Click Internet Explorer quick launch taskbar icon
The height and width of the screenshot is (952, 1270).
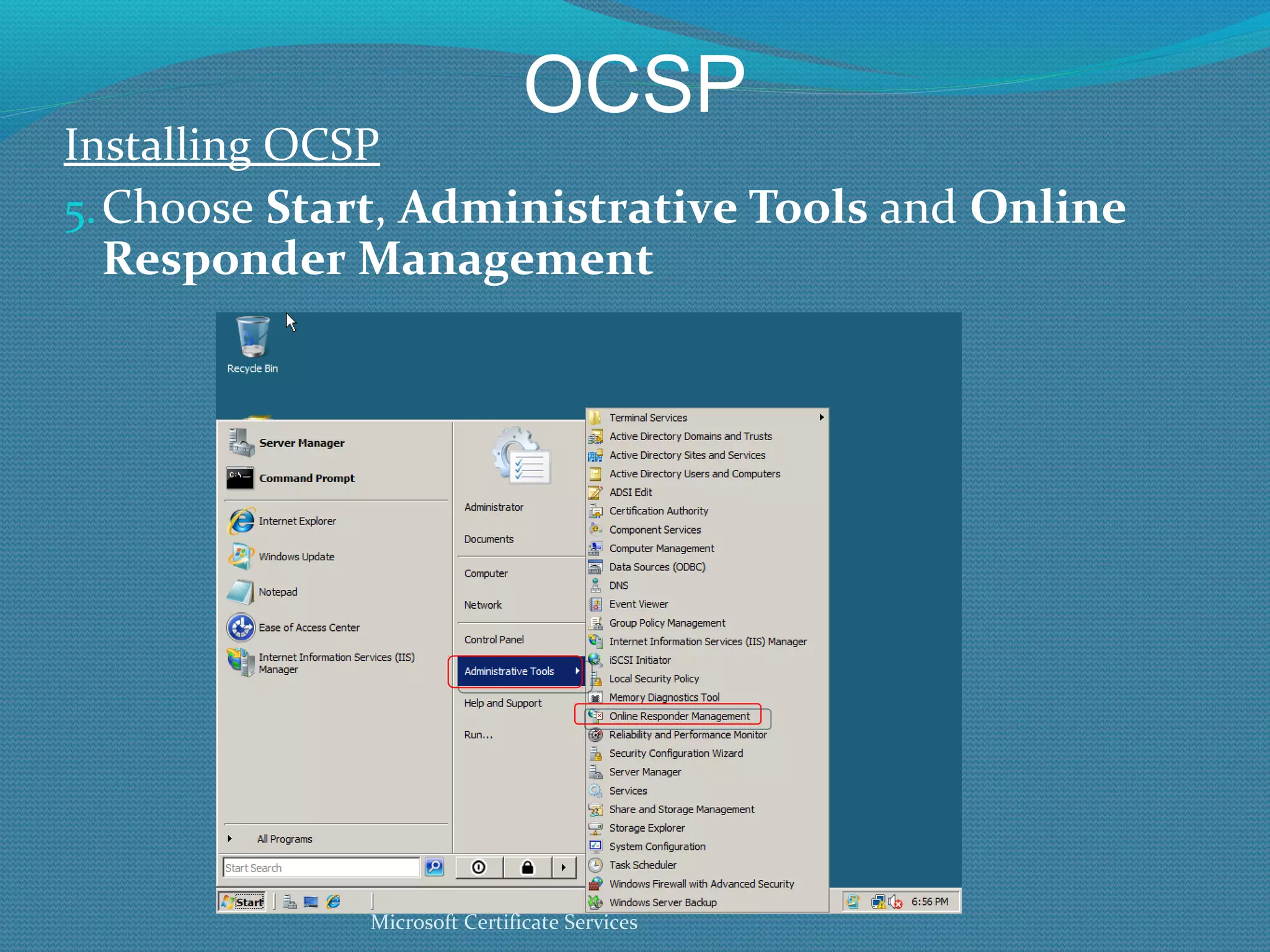334,902
